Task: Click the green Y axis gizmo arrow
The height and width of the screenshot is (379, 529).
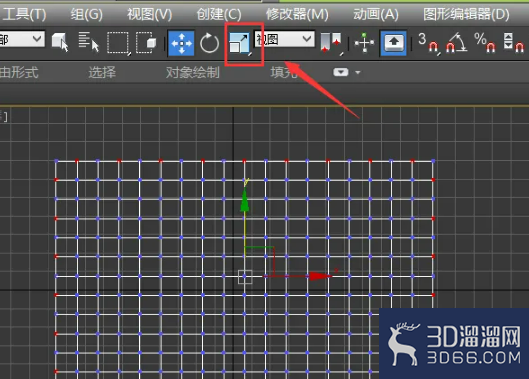Action: [245, 201]
